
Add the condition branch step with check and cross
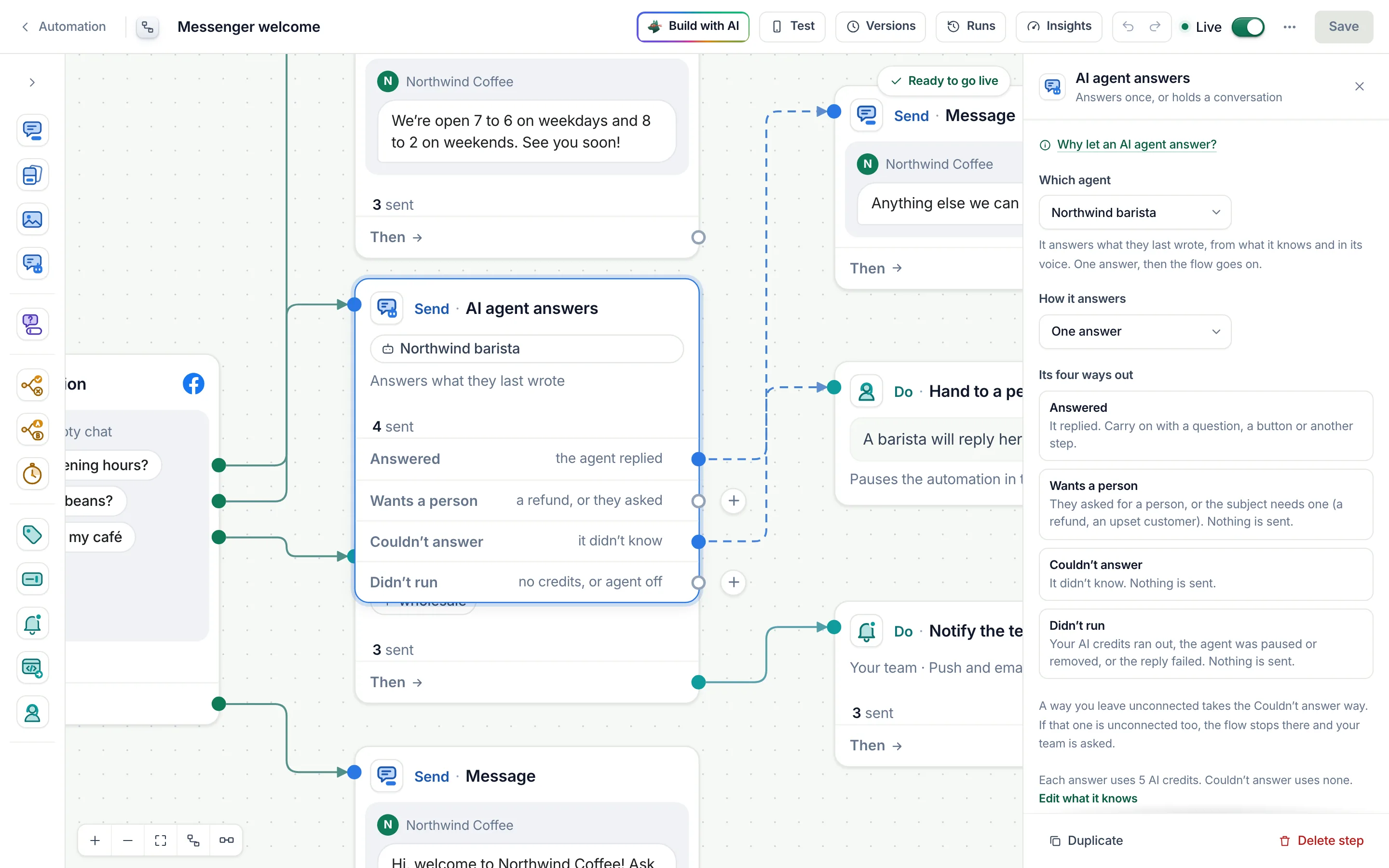(32, 385)
